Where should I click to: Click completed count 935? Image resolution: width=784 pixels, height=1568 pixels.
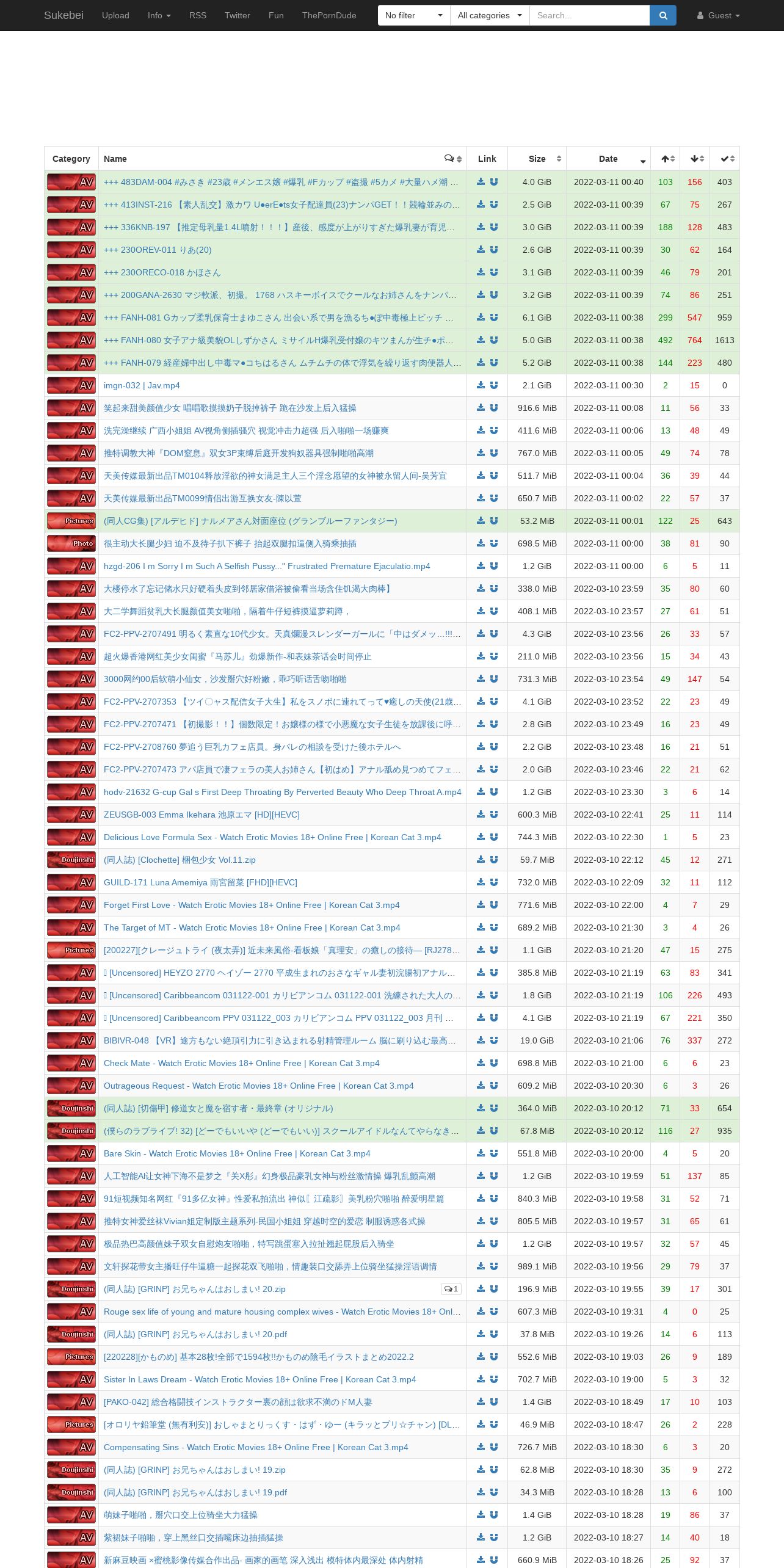coord(725,1131)
